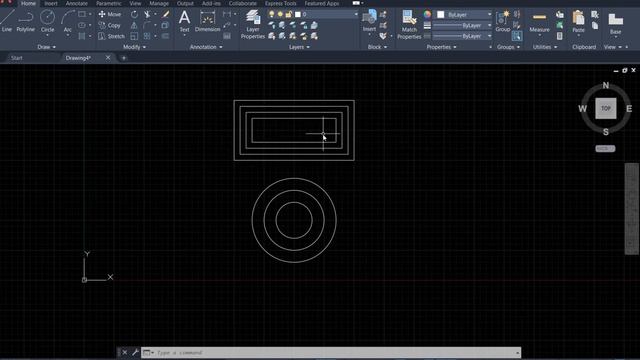Click command line customization wrench
Image resolution: width=640 pixels, height=360 pixels.
tap(135, 352)
